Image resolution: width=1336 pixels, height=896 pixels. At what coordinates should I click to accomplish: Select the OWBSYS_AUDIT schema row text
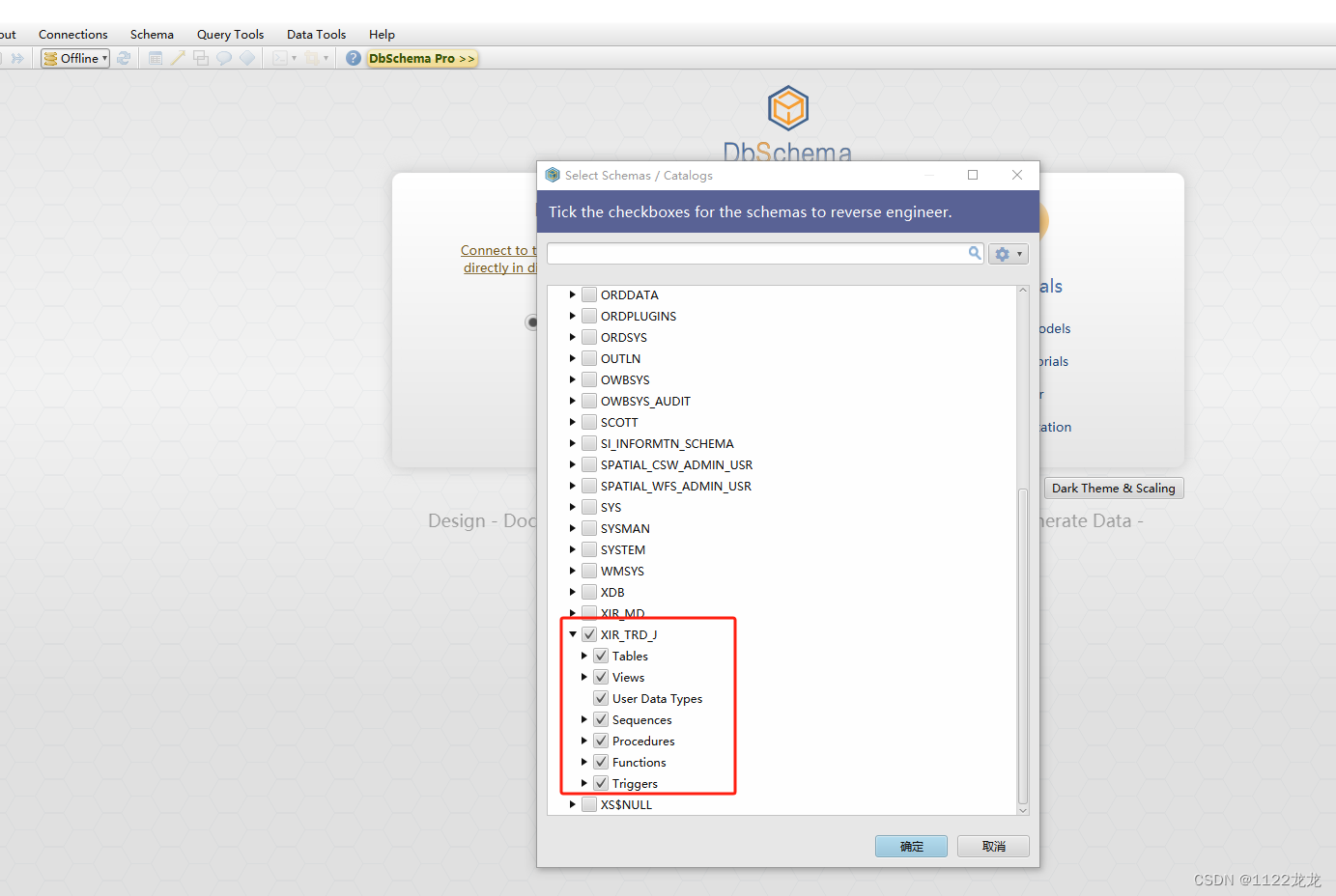645,401
